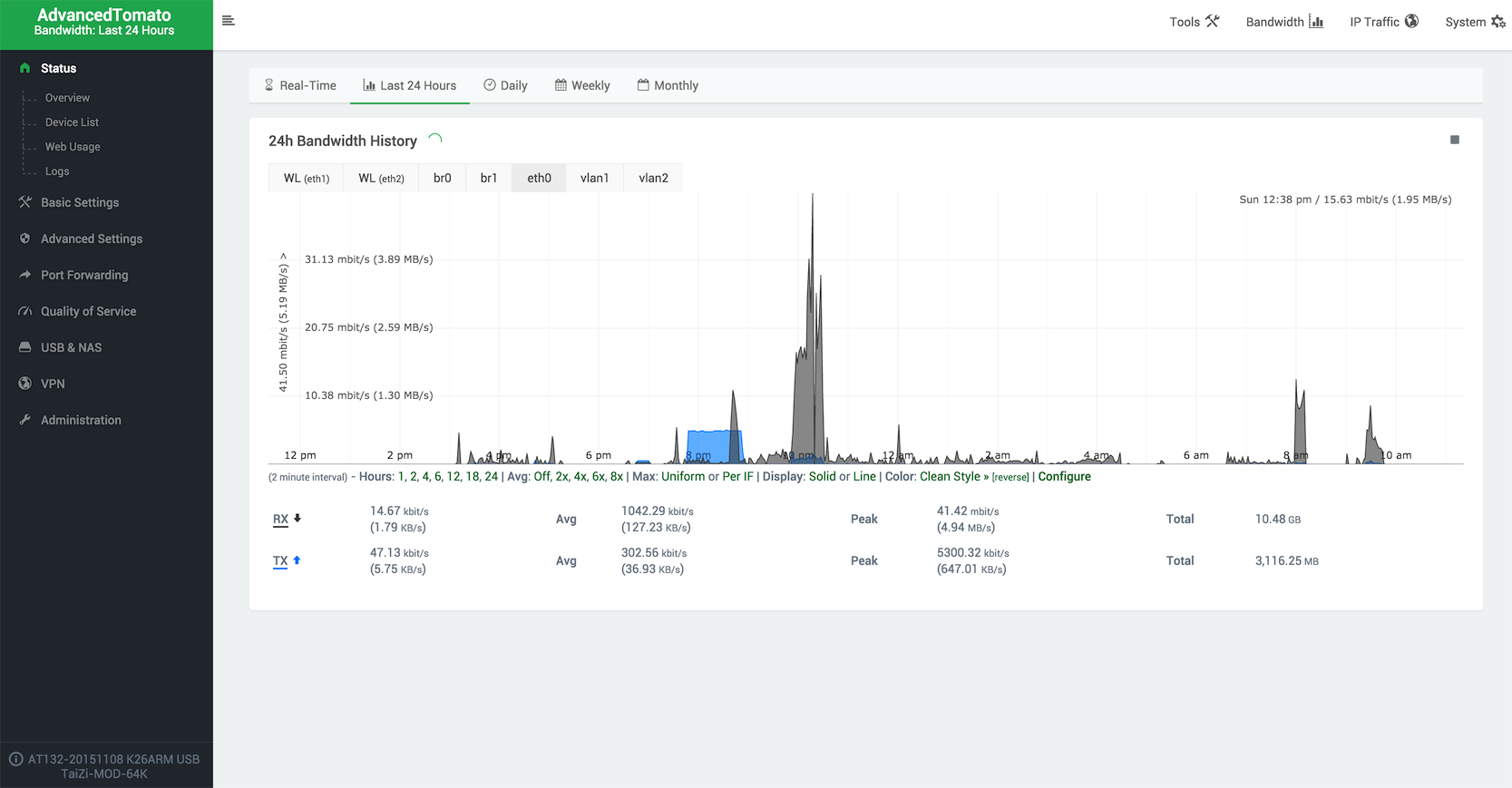The width and height of the screenshot is (1512, 788).
Task: Set averaging to 2x
Action: [562, 477]
